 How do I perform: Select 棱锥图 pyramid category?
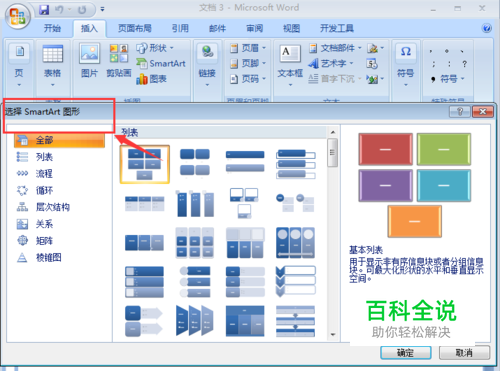coord(59,257)
